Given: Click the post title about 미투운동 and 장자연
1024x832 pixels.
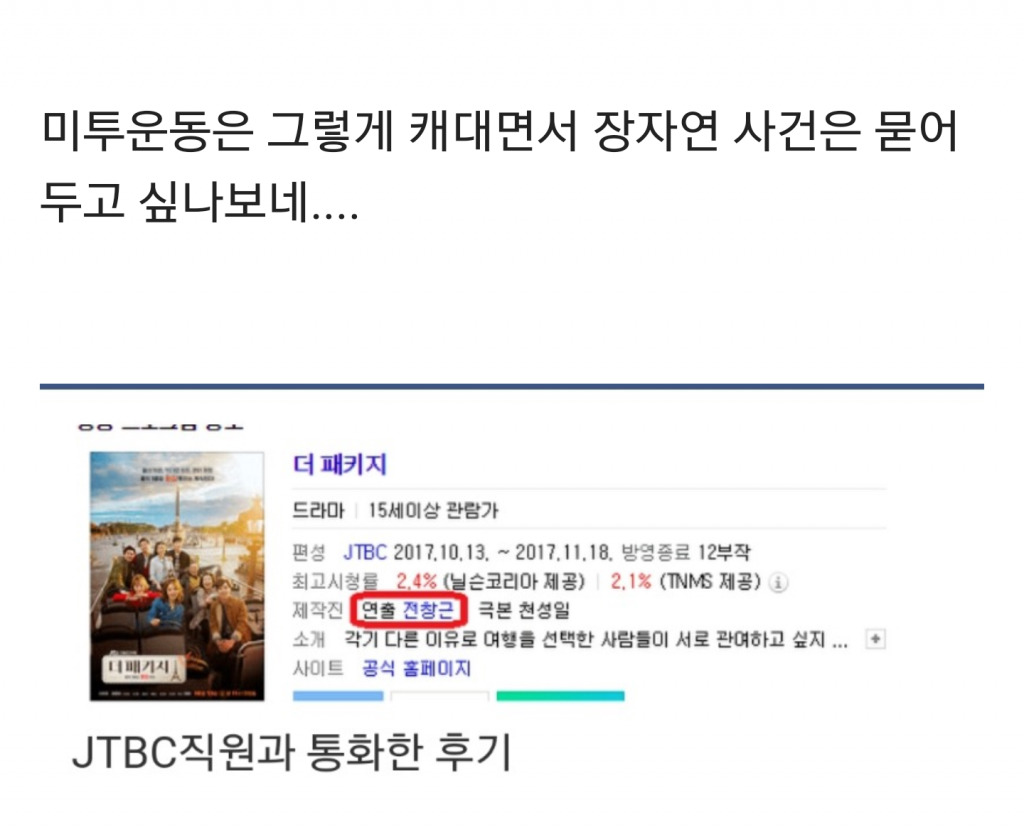Looking at the screenshot, I should 499,166.
